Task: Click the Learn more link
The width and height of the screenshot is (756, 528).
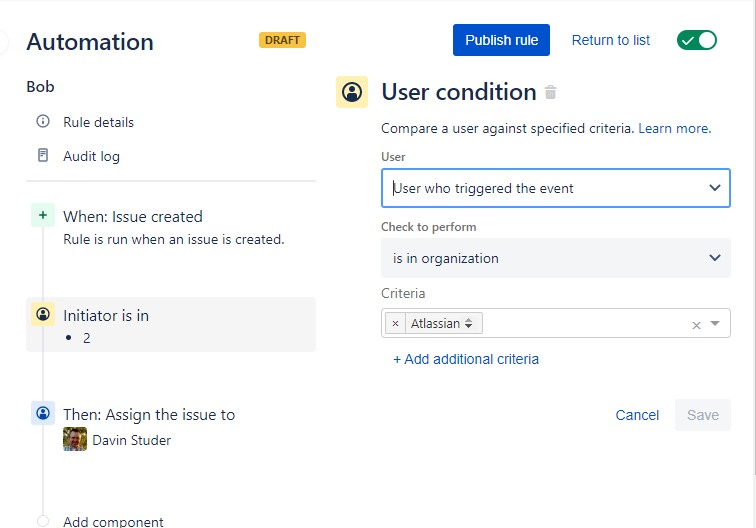Action: 675,128
